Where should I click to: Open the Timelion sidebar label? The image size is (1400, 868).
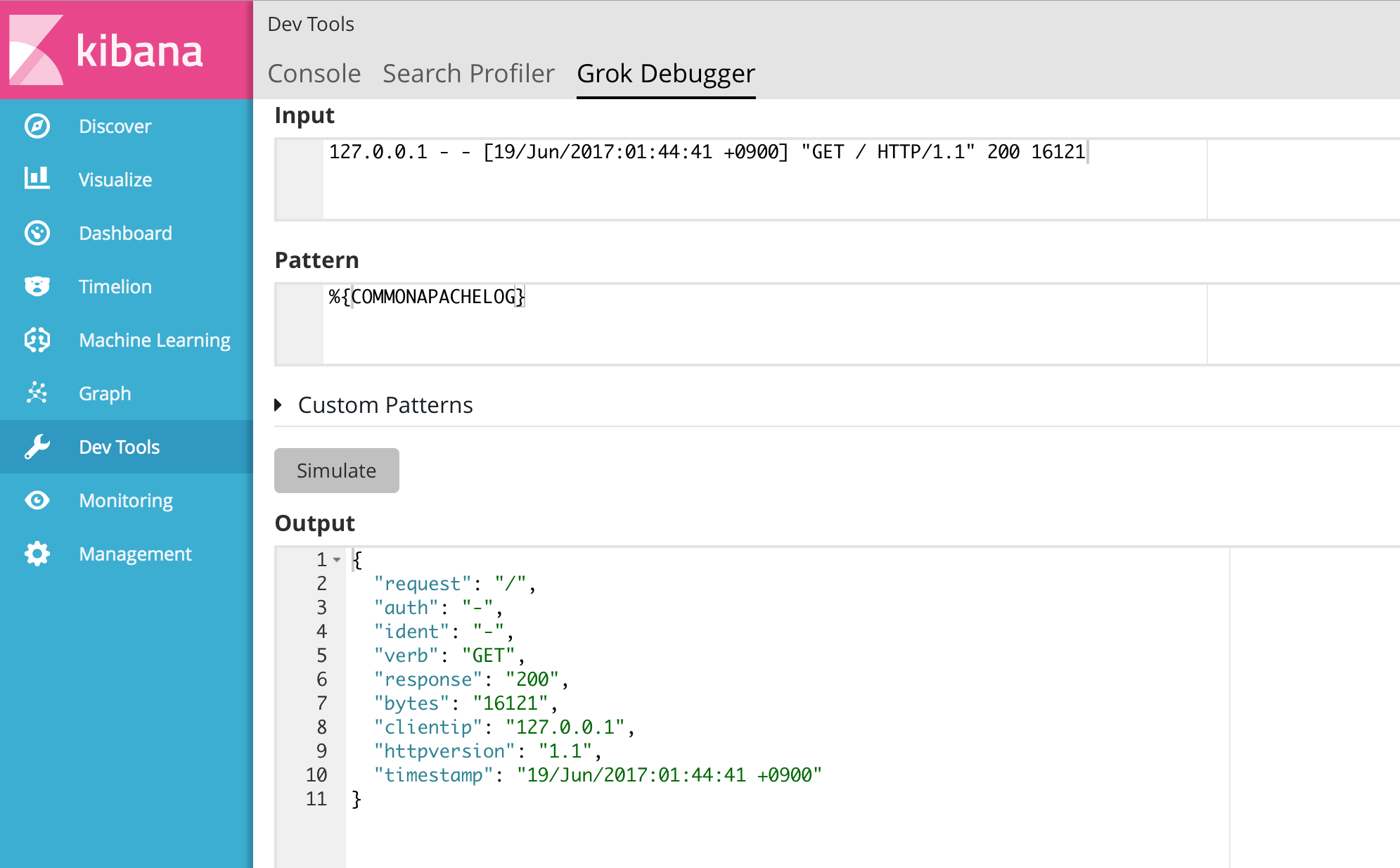(x=115, y=286)
